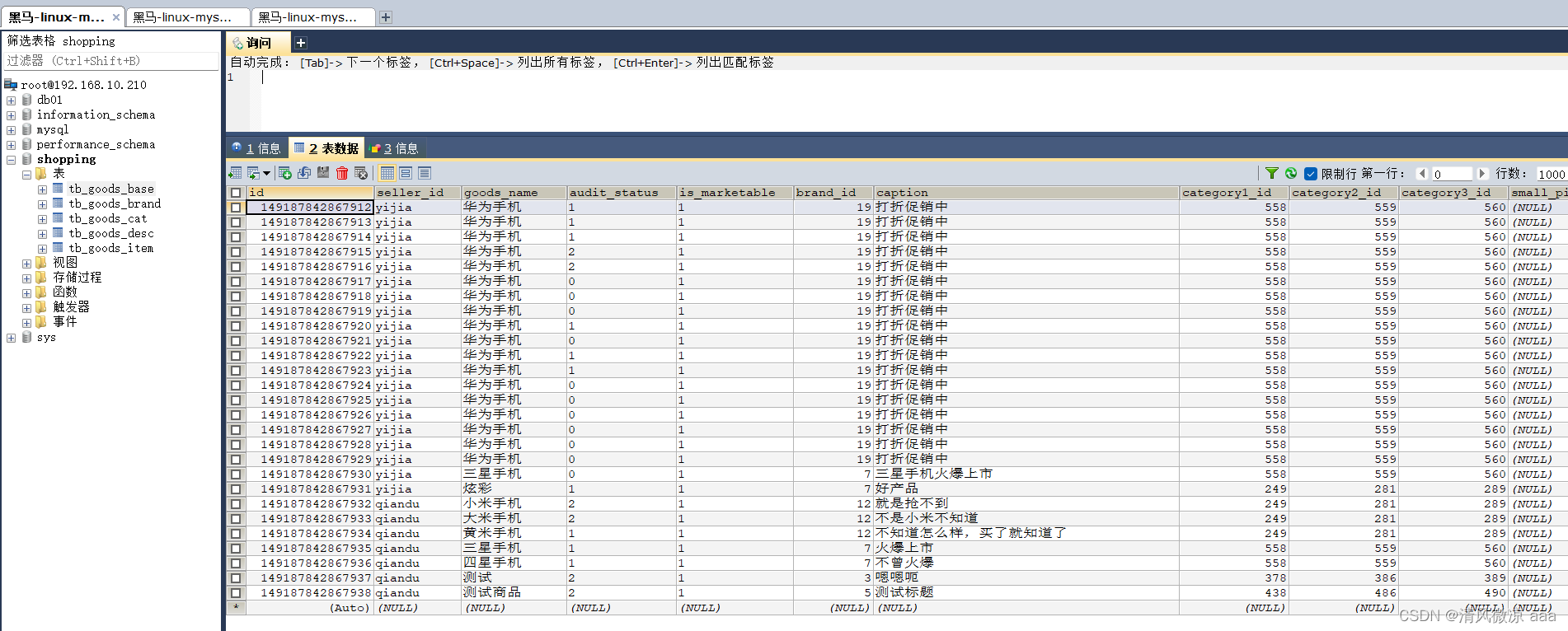This screenshot has height=631, width=1568.
Task: Select the tb_goods_item table
Action: click(111, 248)
